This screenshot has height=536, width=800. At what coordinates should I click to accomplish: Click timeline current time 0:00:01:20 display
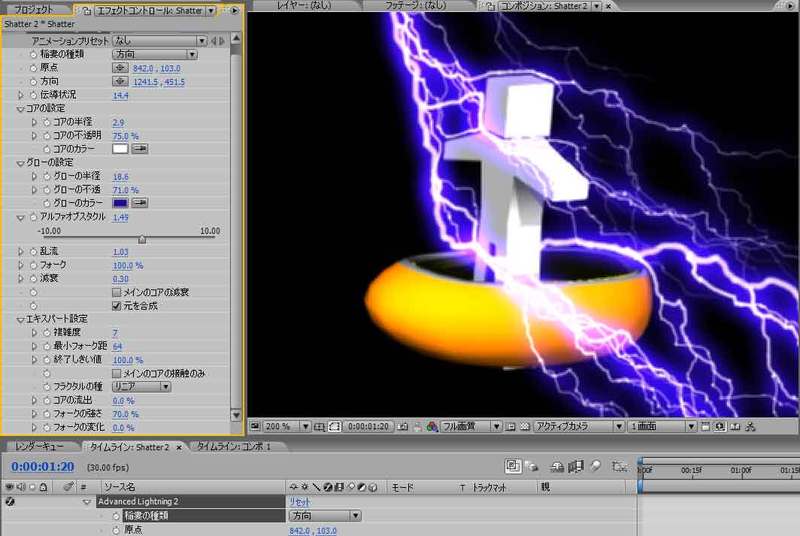click(x=43, y=467)
